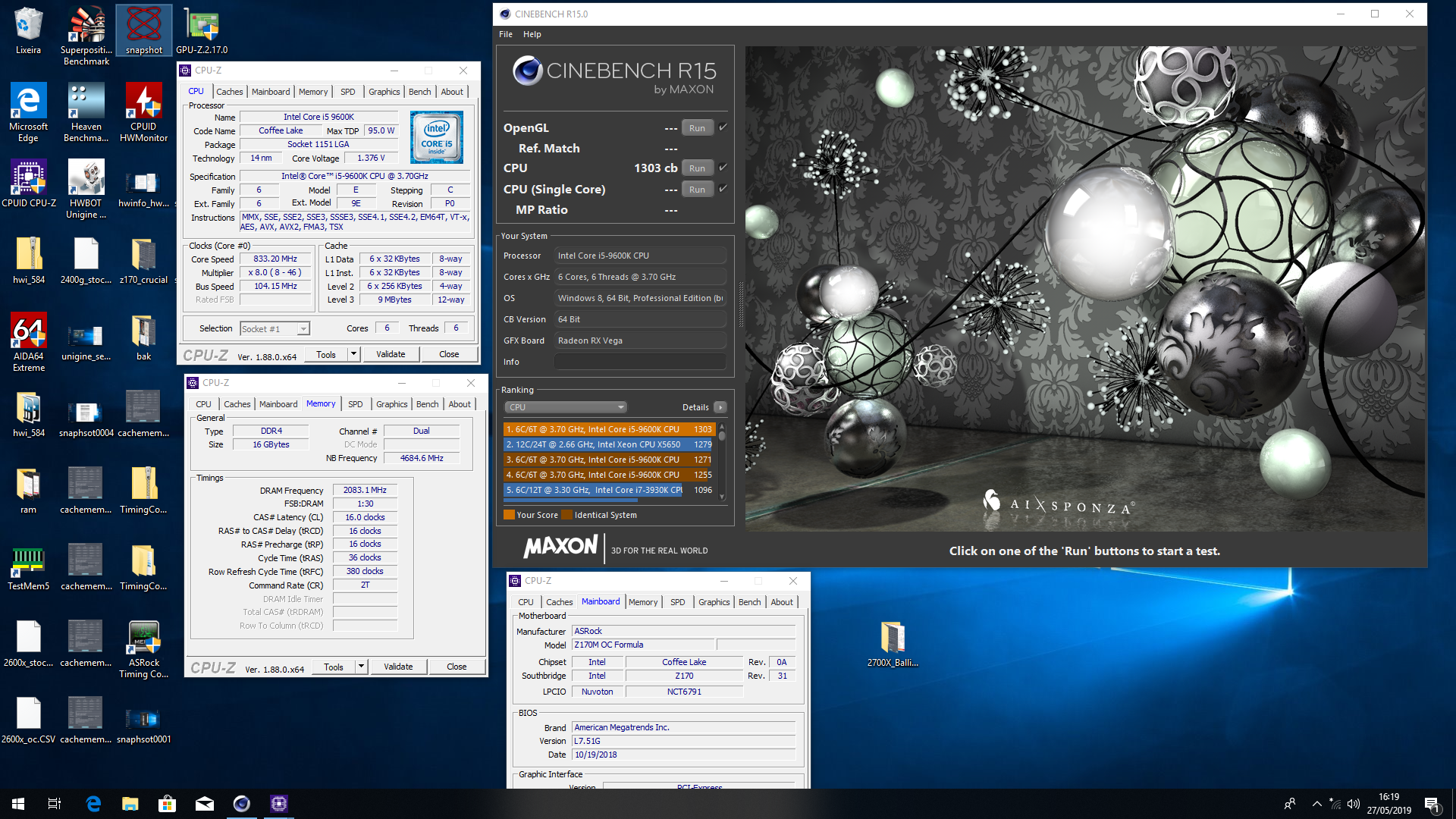Screen dimensions: 1456x819
Task: Open File Explorer from the taskbar
Action: 130,804
